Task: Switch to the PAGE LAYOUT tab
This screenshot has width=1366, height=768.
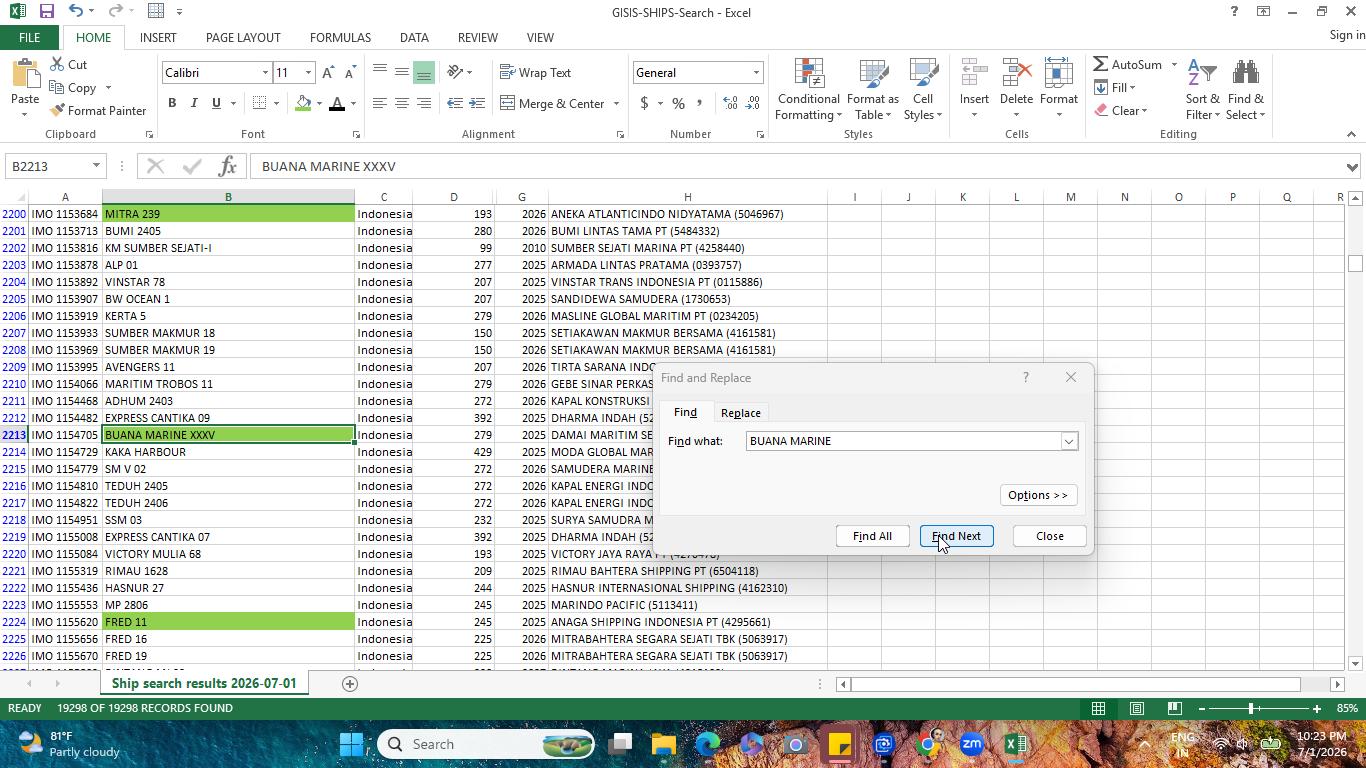Action: 243,38
